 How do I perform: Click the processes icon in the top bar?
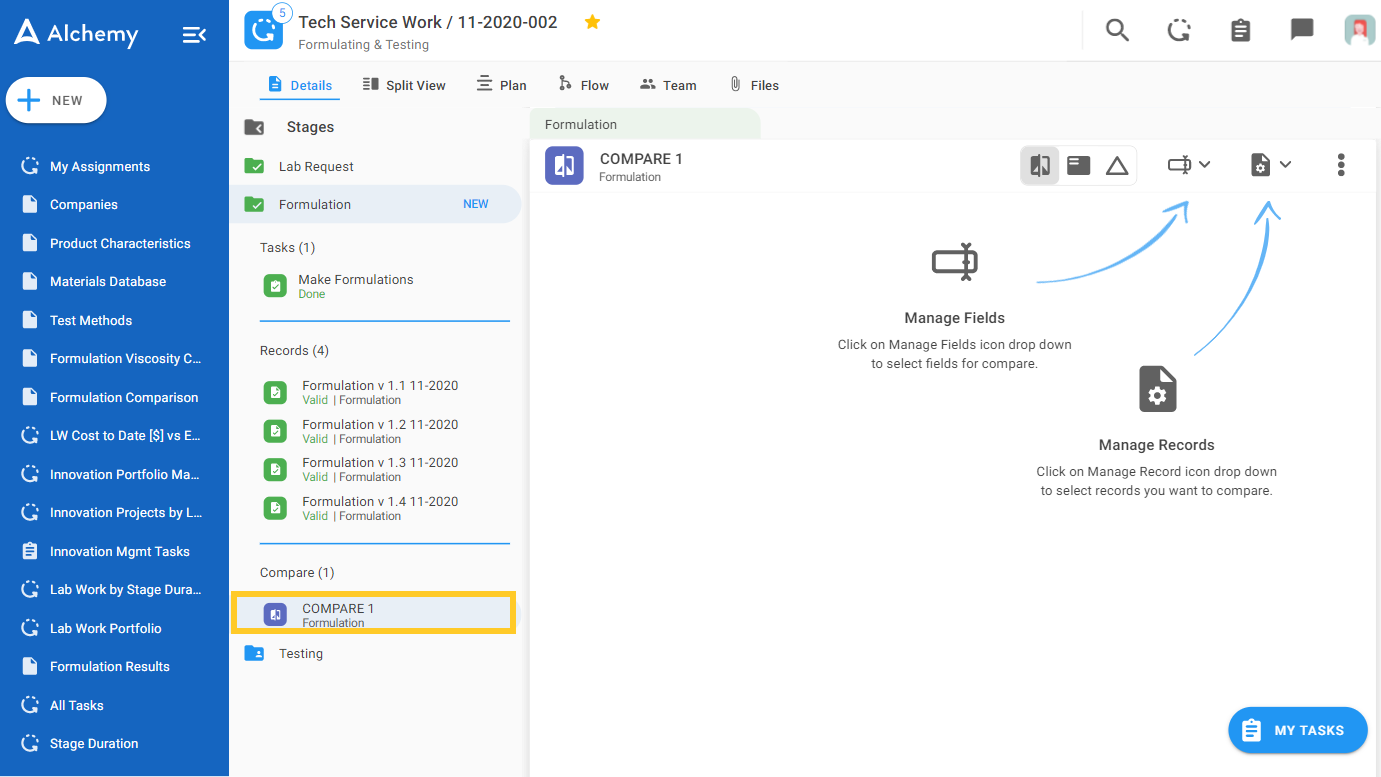1179,30
